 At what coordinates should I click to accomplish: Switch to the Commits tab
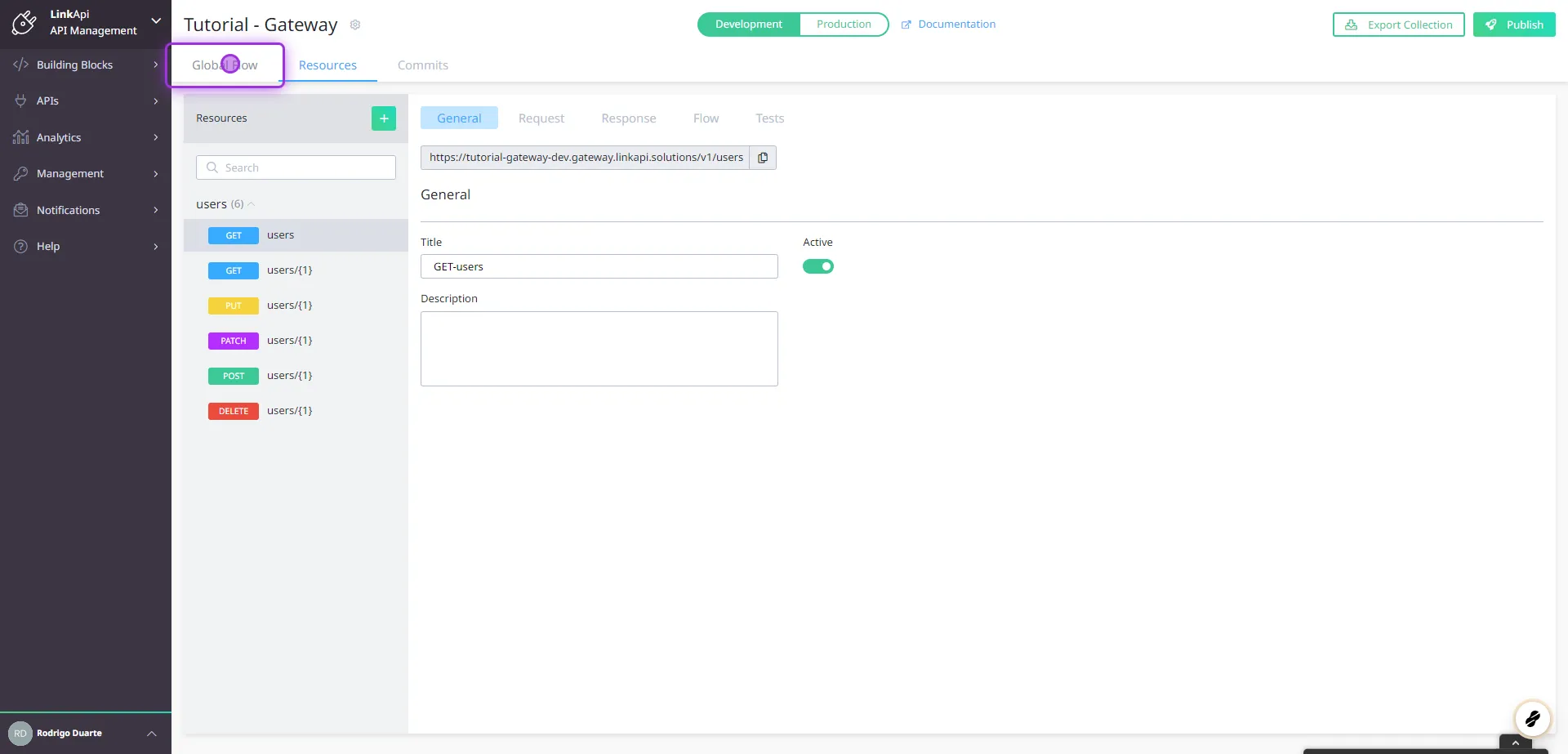click(422, 65)
